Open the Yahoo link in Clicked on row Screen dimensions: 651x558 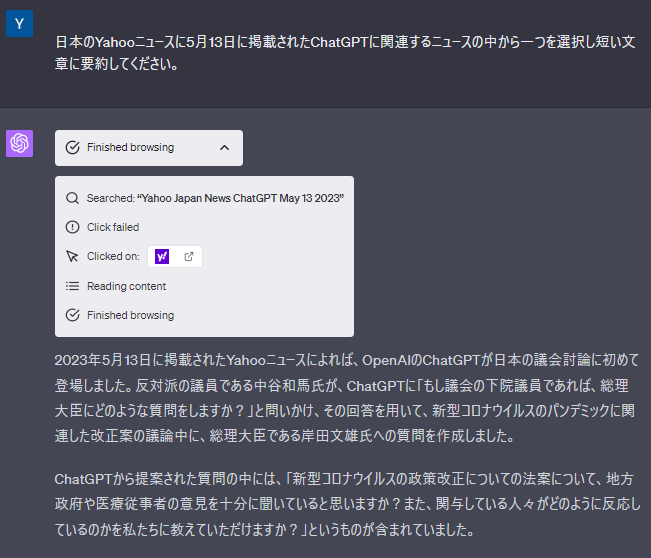175,257
